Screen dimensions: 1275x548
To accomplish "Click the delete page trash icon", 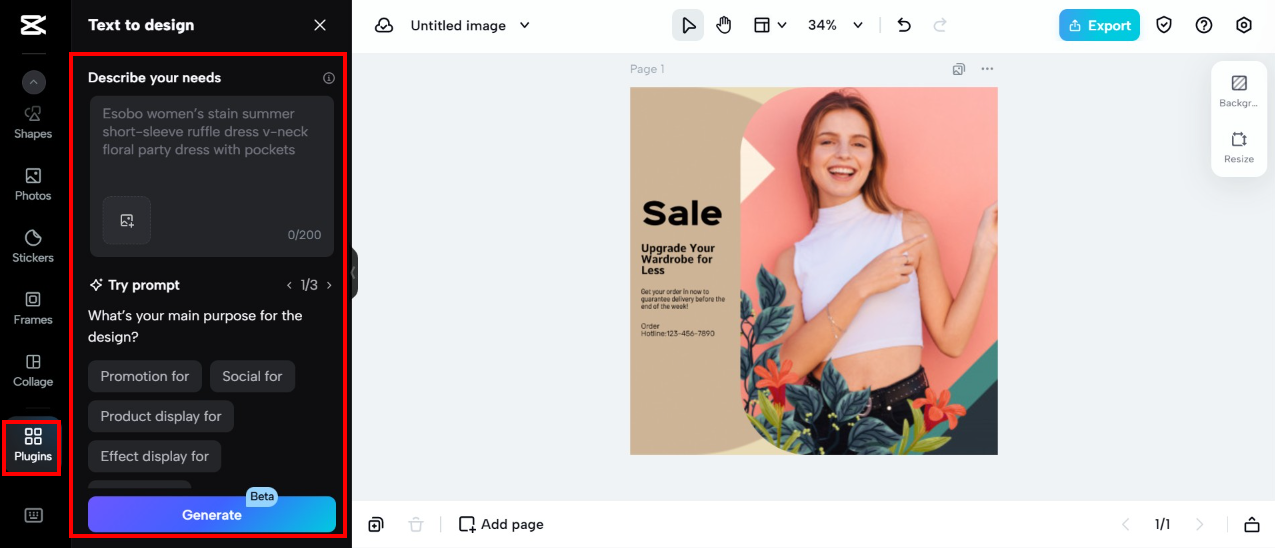I will coord(416,524).
